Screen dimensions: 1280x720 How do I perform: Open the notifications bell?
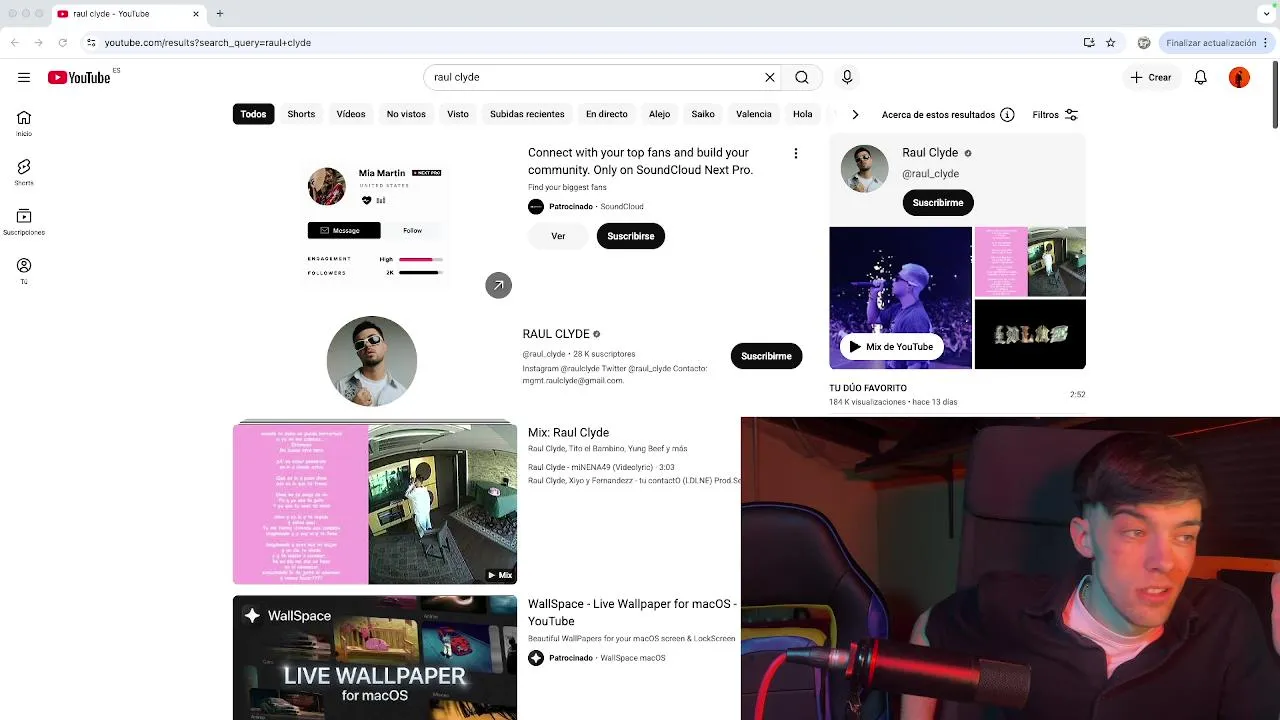click(x=1201, y=77)
